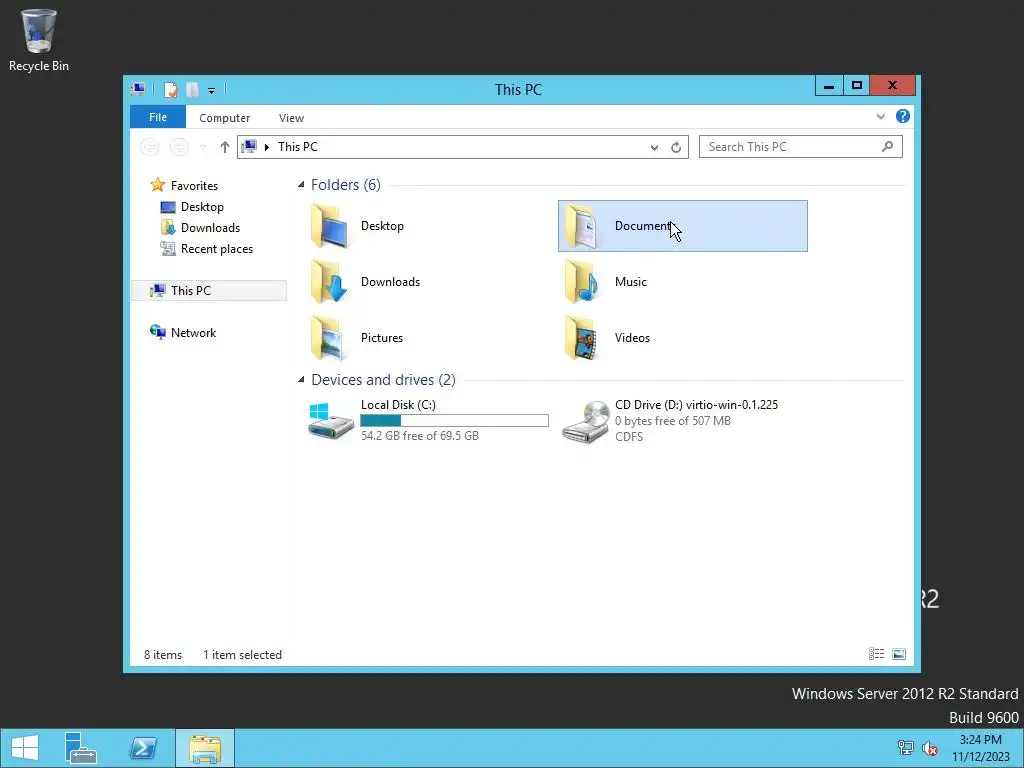Viewport: 1024px width, 768px height.
Task: Select the Videos folder icon
Action: [x=581, y=338]
